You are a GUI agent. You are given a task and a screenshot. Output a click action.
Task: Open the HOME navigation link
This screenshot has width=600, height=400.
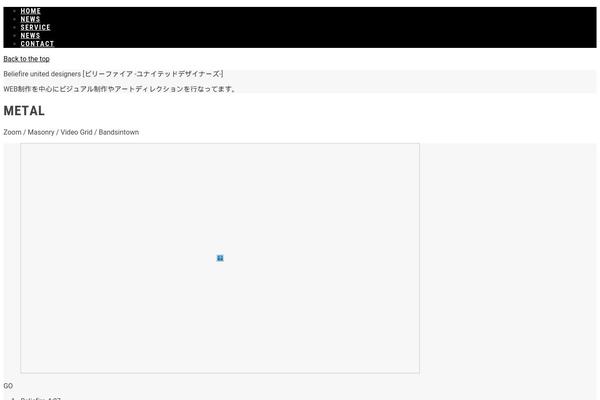[31, 11]
